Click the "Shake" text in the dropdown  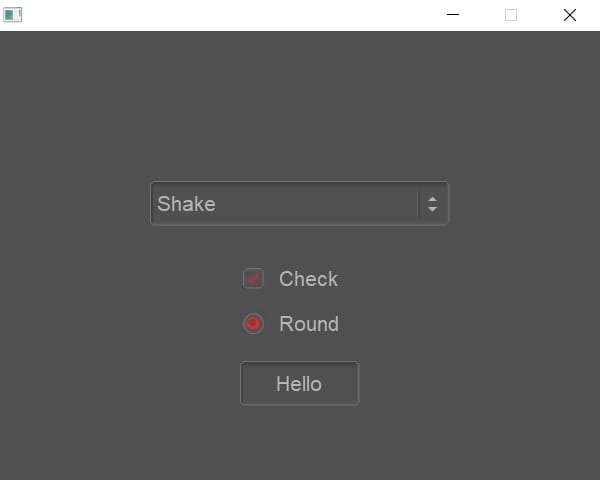186,204
